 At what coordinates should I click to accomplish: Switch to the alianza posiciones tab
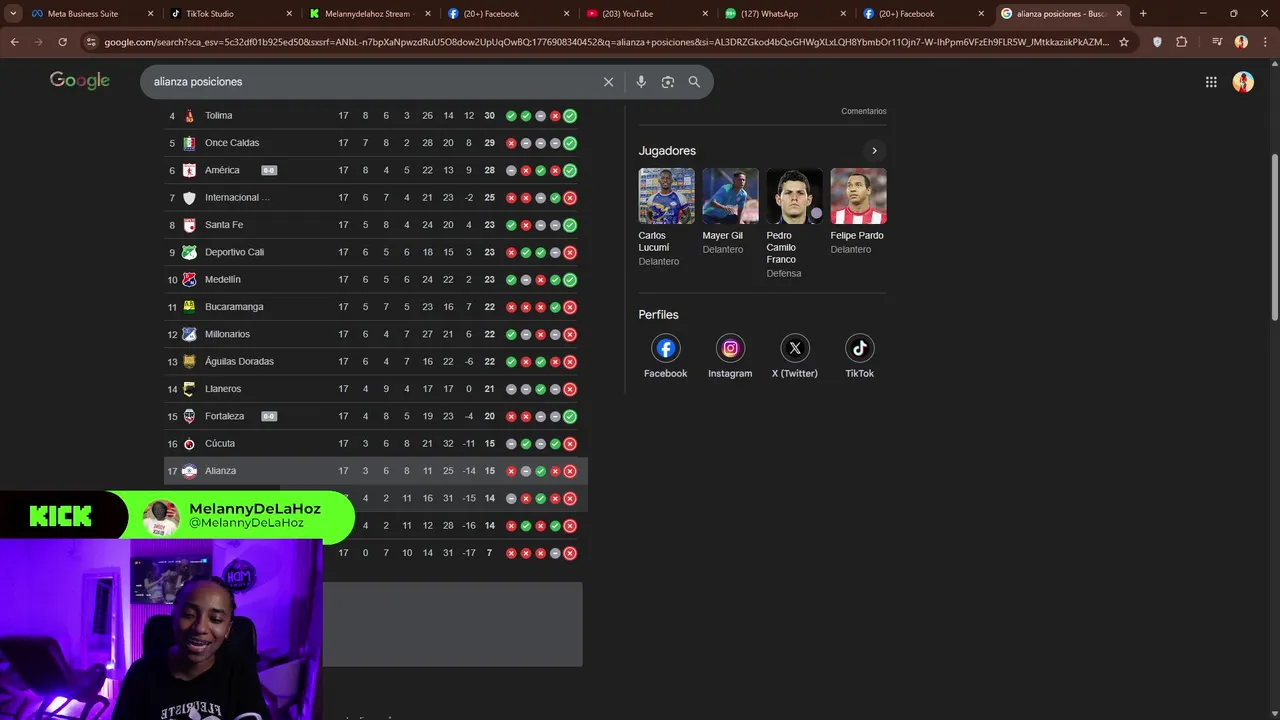tap(1061, 14)
